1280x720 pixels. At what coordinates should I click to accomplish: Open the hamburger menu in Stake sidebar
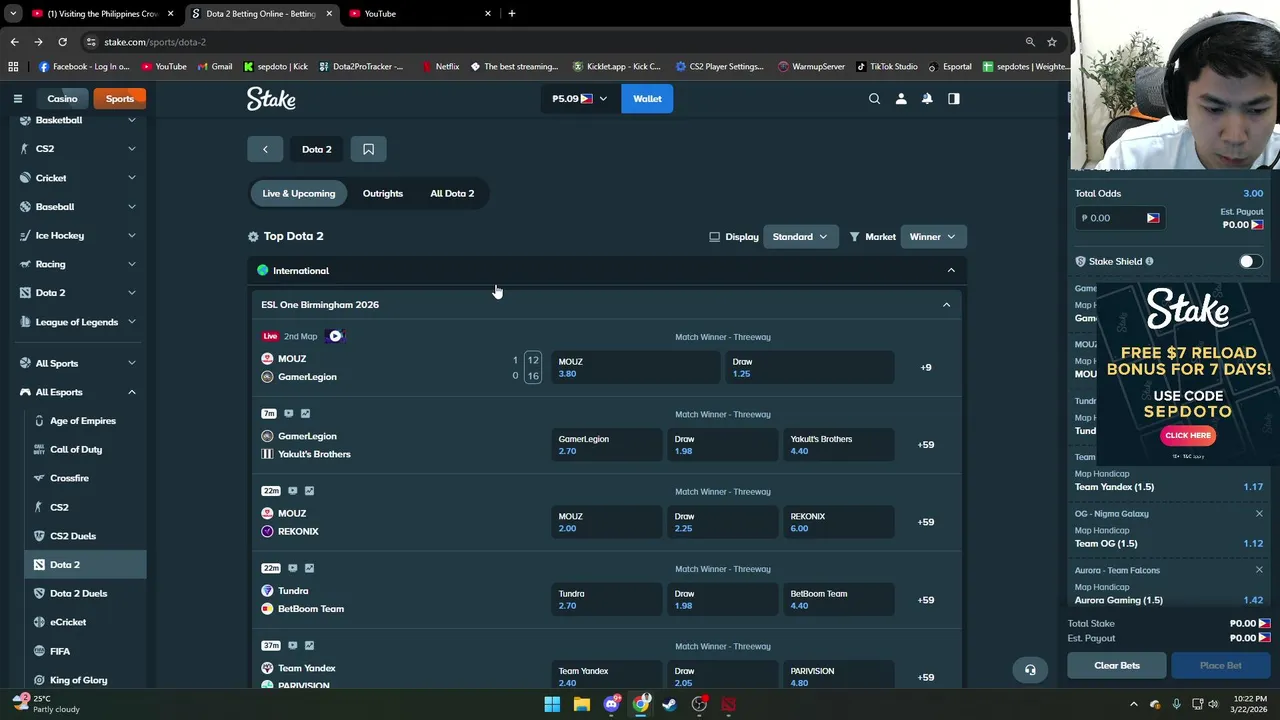(17, 98)
